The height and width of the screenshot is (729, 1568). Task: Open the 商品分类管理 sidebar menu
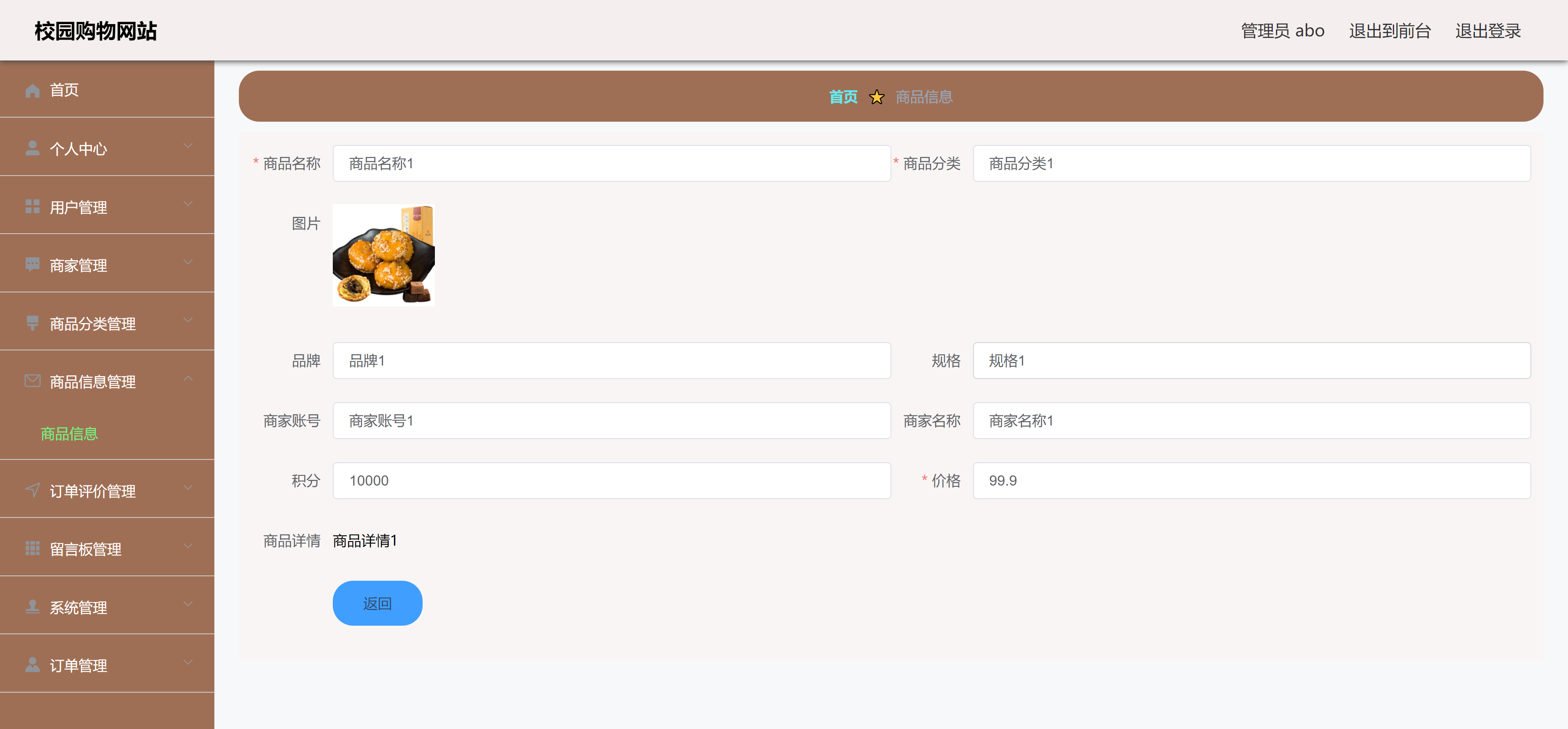click(x=93, y=323)
